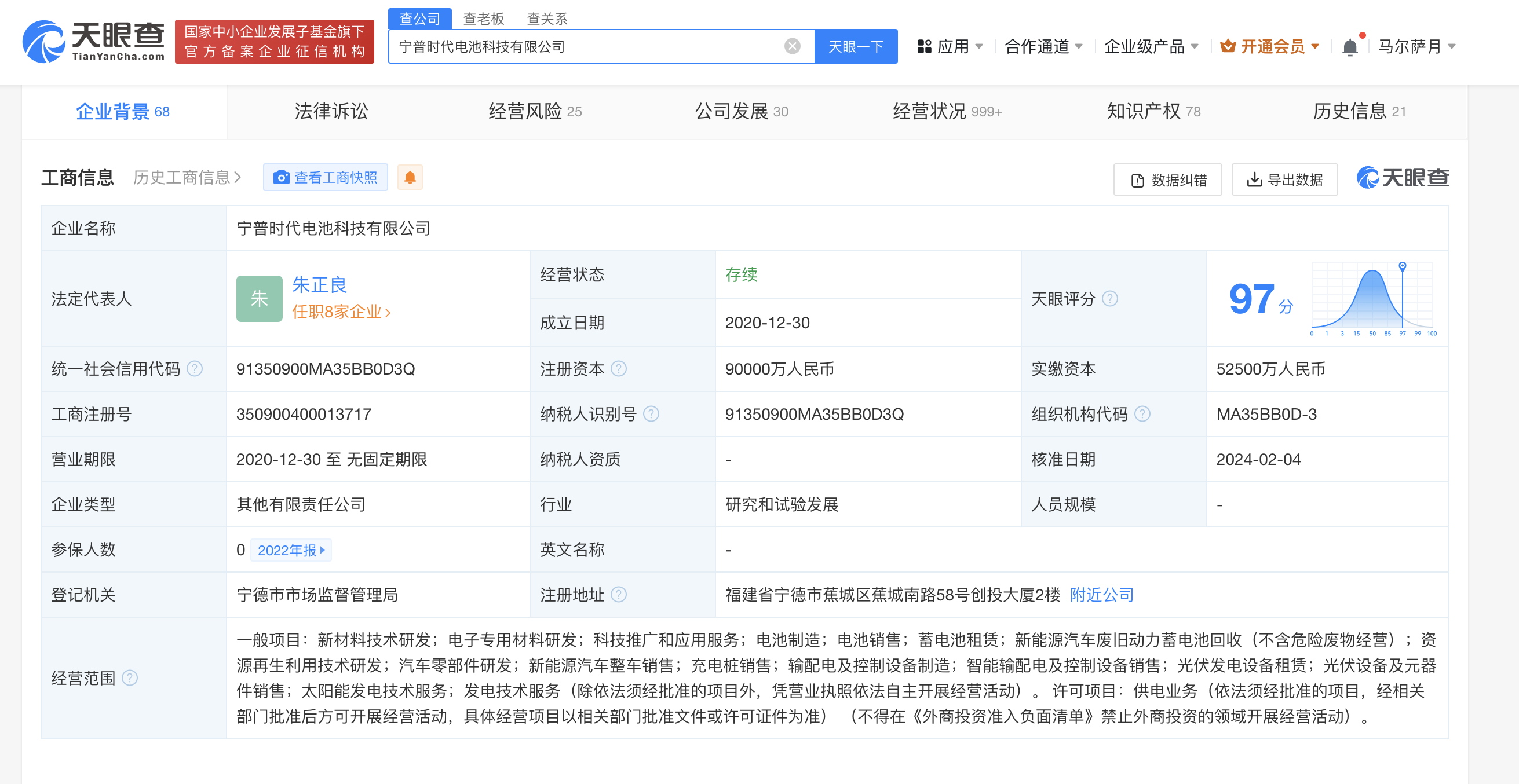Image resolution: width=1519 pixels, height=784 pixels.
Task: Expand the 合作通道 dropdown
Action: (x=1043, y=46)
